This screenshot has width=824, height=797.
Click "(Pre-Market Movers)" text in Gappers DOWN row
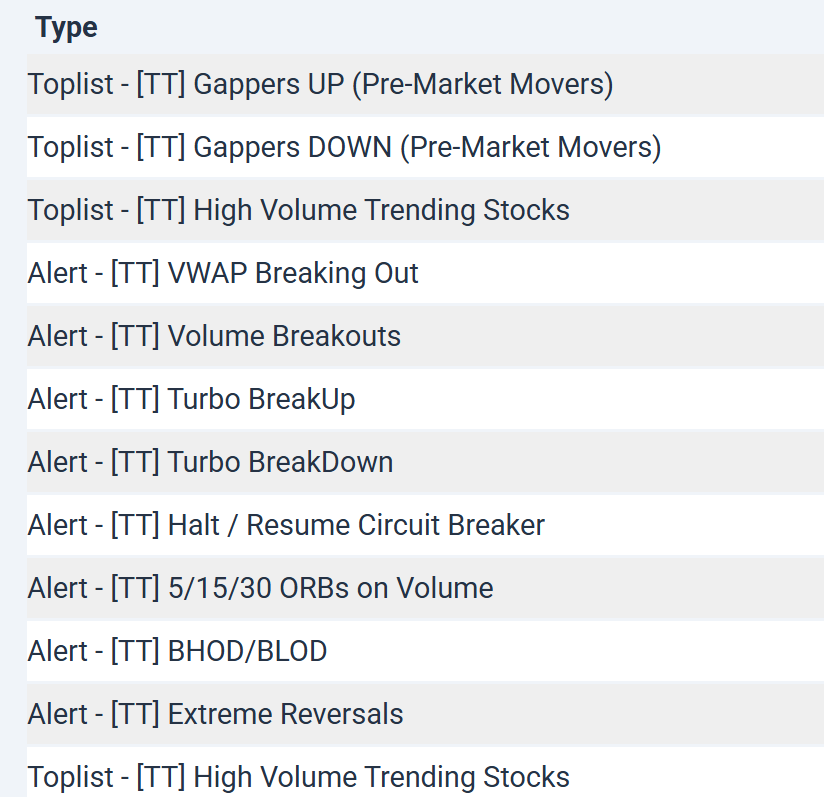(x=530, y=147)
